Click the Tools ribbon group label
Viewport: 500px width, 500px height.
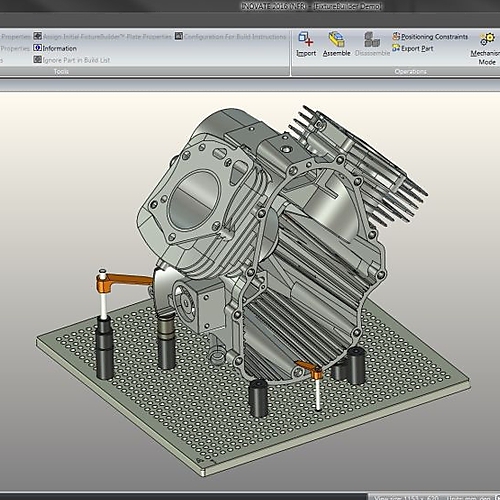pyautogui.click(x=61, y=71)
